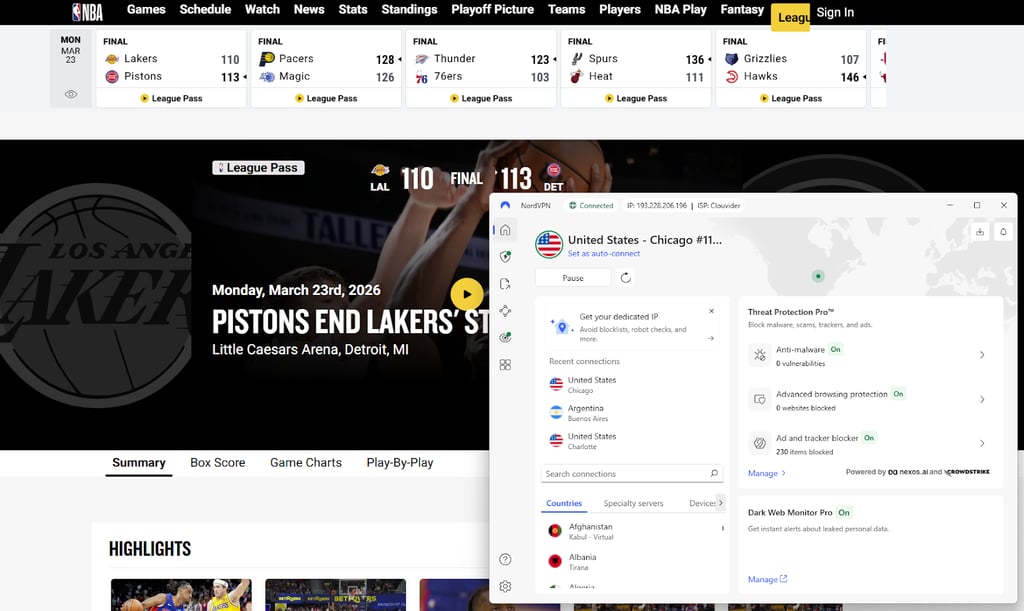Expand more tabs arrow next to Devices
Screen dimensions: 1024x611
pyautogui.click(x=720, y=503)
